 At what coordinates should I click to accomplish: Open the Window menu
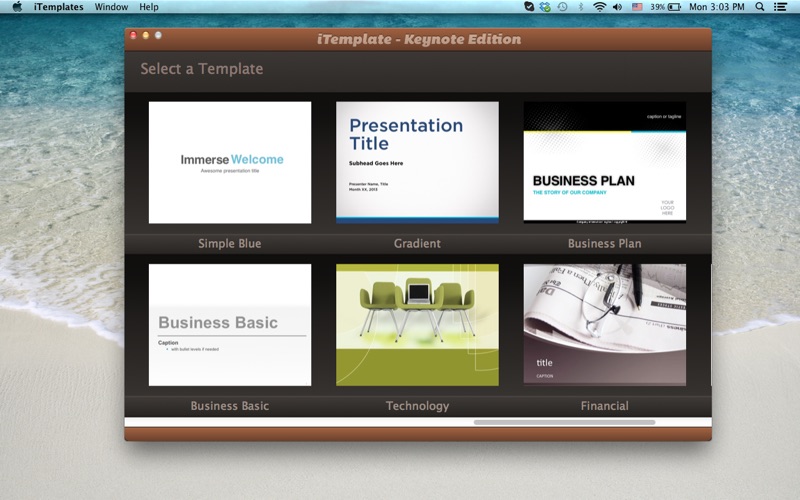pos(111,7)
